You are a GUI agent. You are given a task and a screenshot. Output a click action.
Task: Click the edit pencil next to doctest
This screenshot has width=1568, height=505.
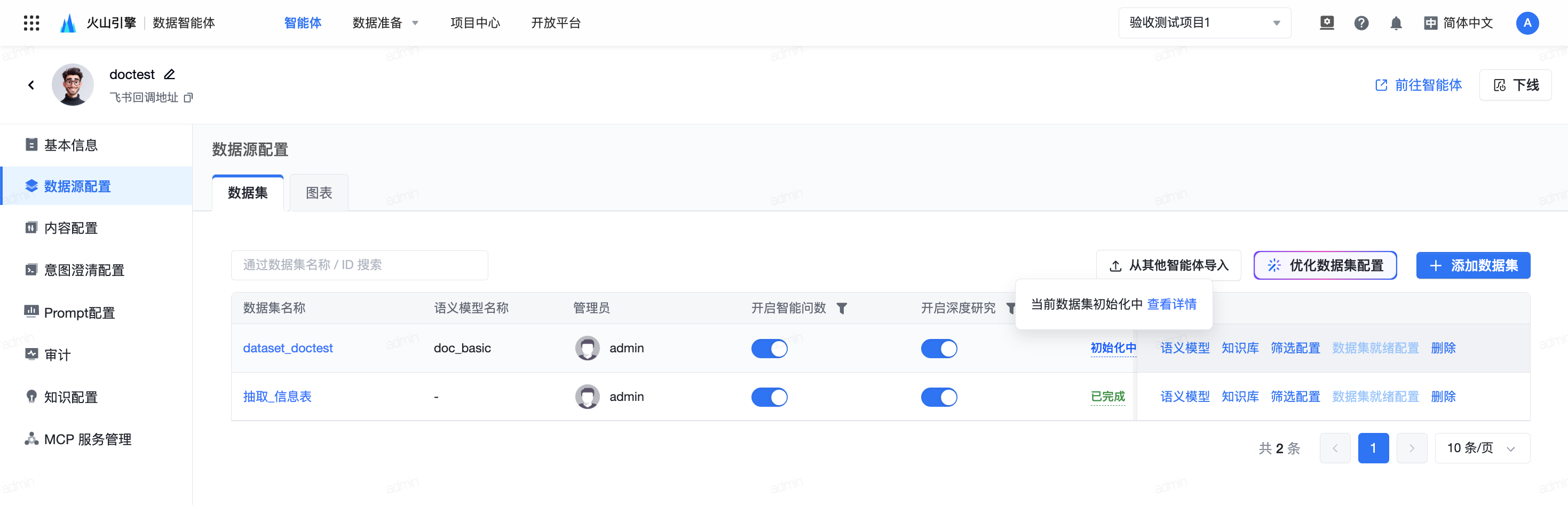[x=170, y=74]
